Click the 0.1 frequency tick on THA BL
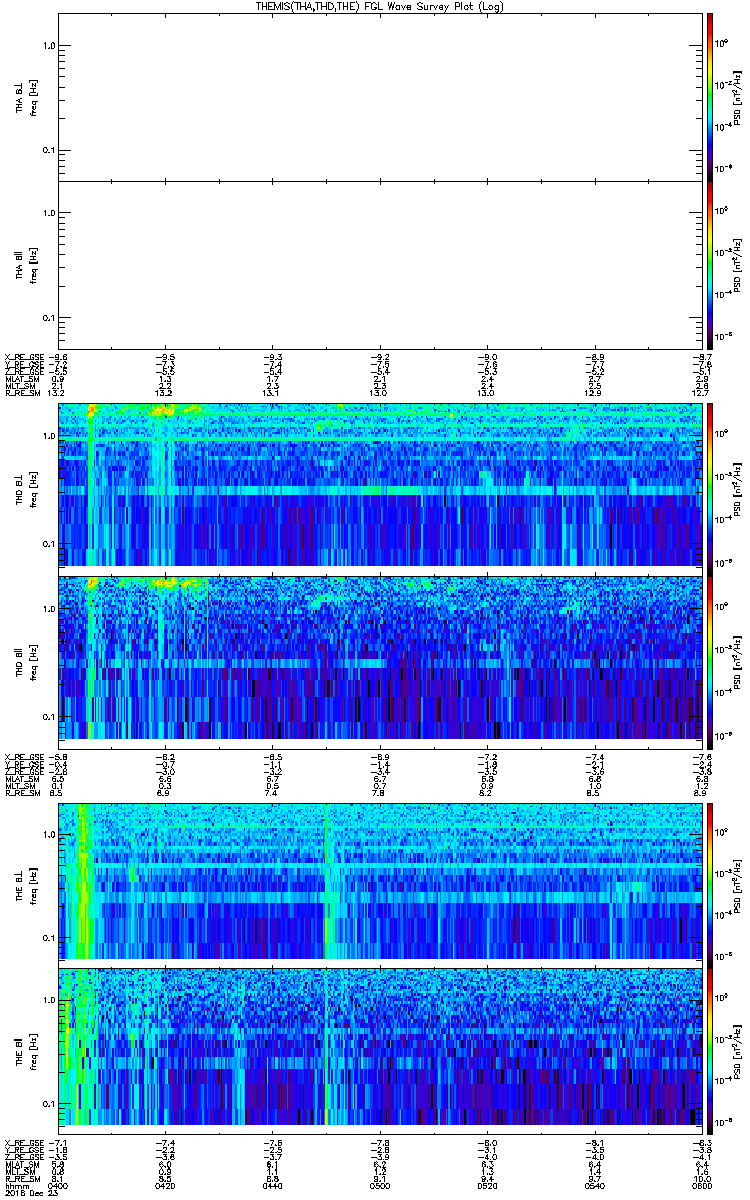 pos(47,150)
